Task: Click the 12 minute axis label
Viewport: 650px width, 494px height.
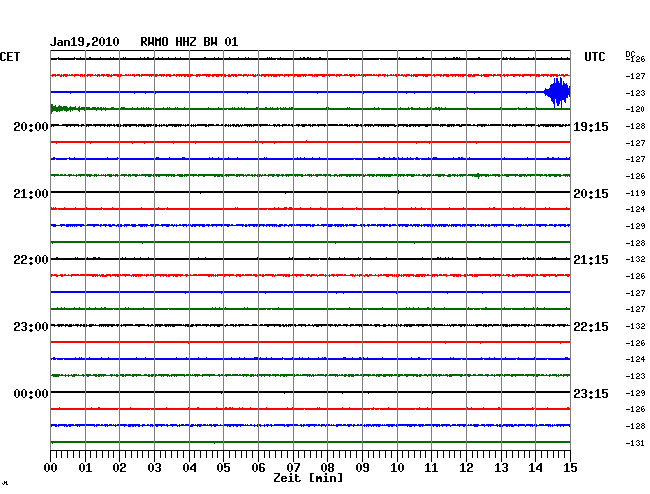Action: point(466,468)
